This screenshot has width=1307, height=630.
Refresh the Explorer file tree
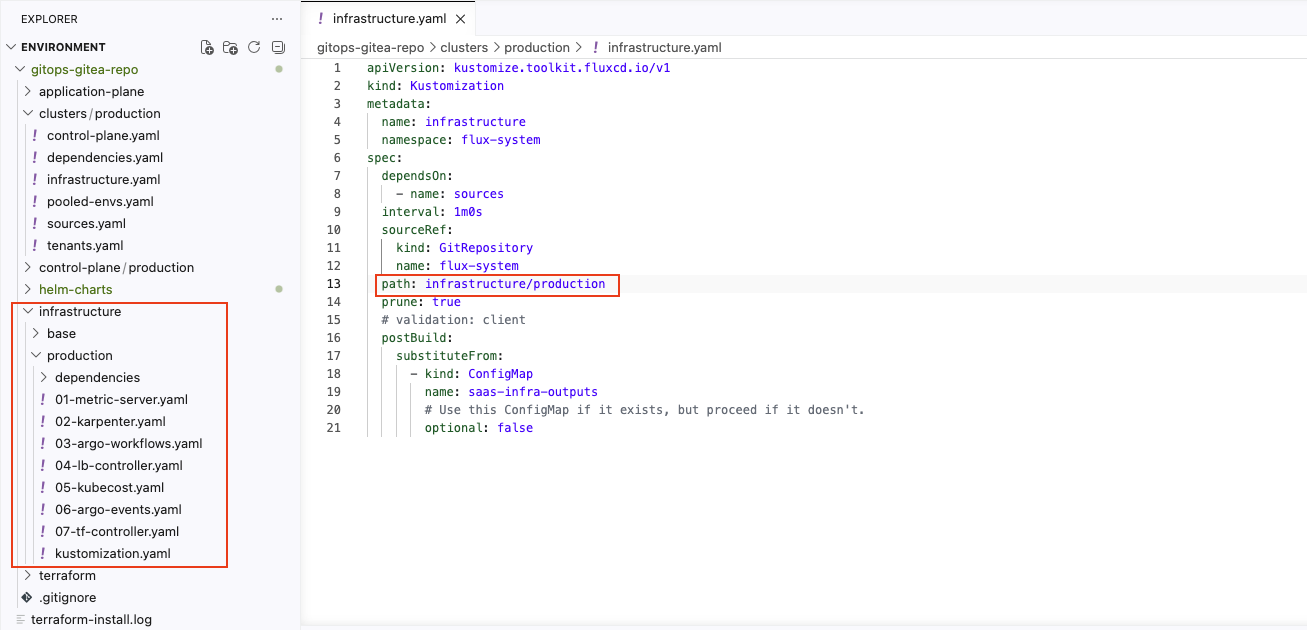tap(254, 47)
